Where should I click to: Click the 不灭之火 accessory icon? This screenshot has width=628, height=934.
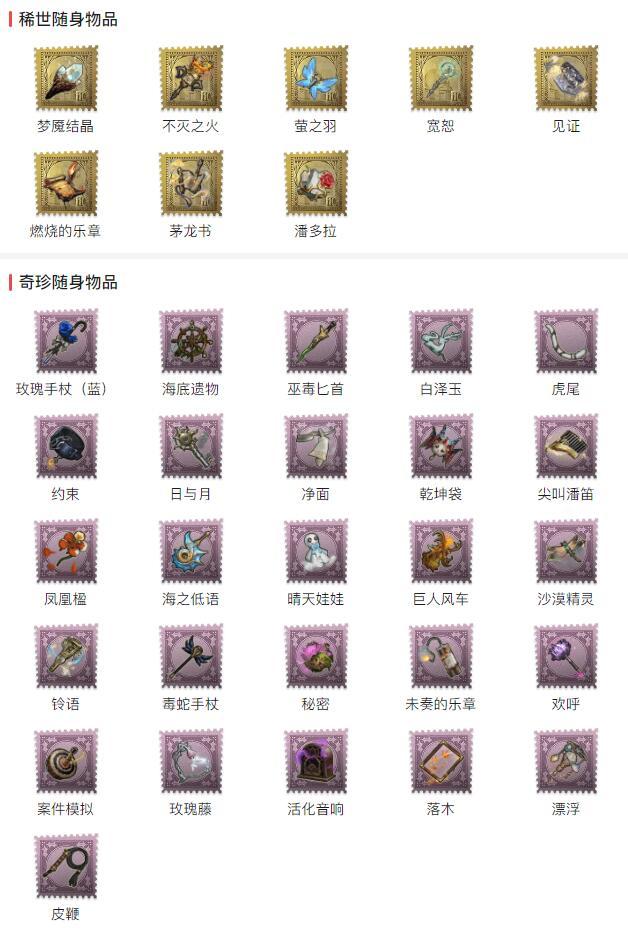191,79
